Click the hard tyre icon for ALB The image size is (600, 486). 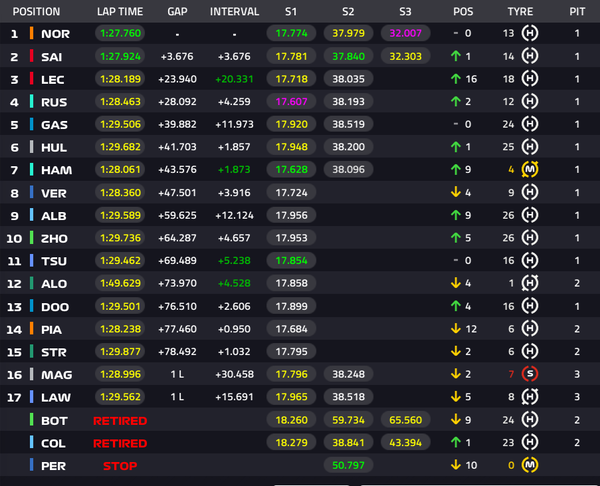pos(530,215)
